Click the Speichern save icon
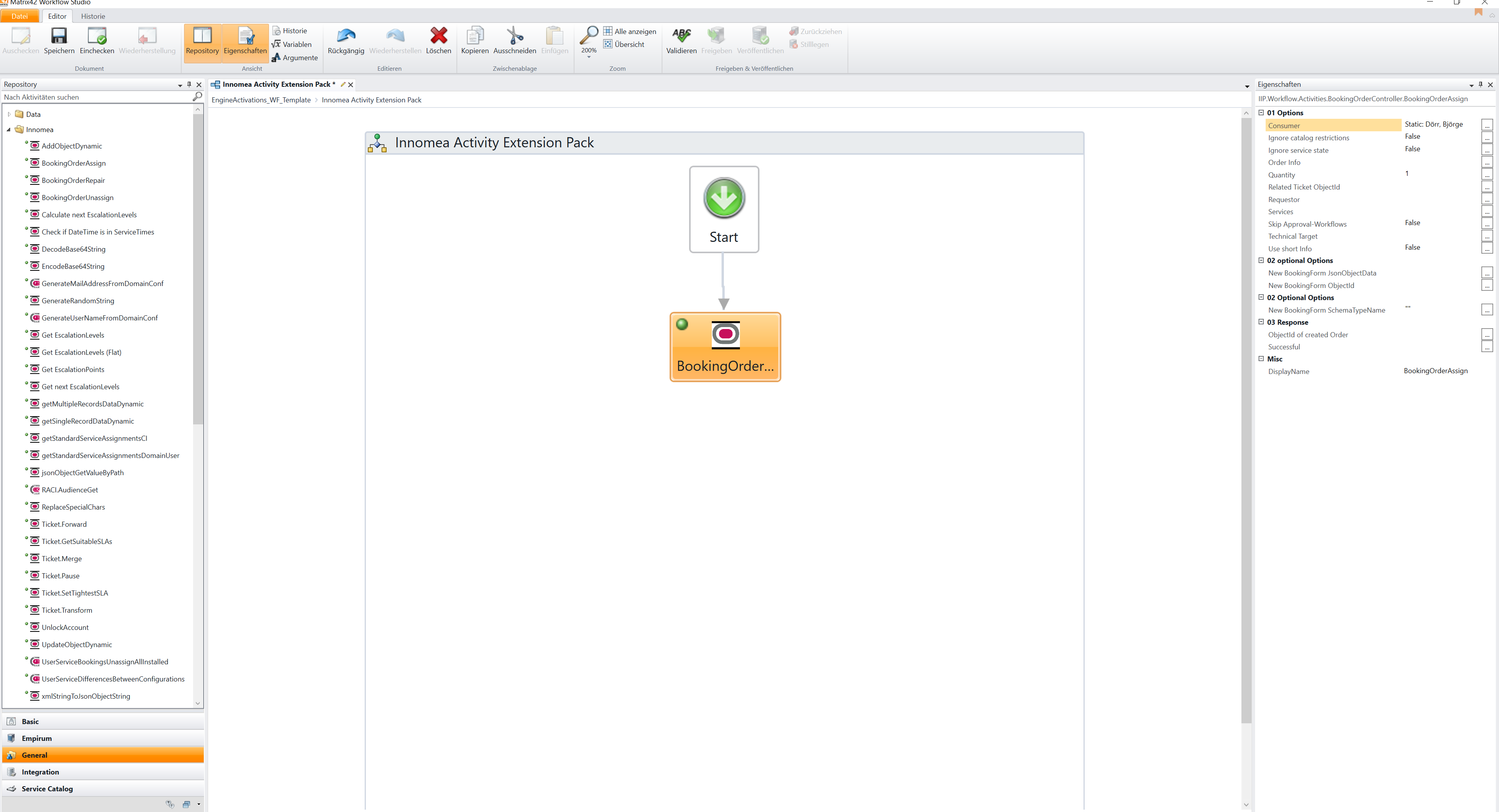 pyautogui.click(x=59, y=37)
